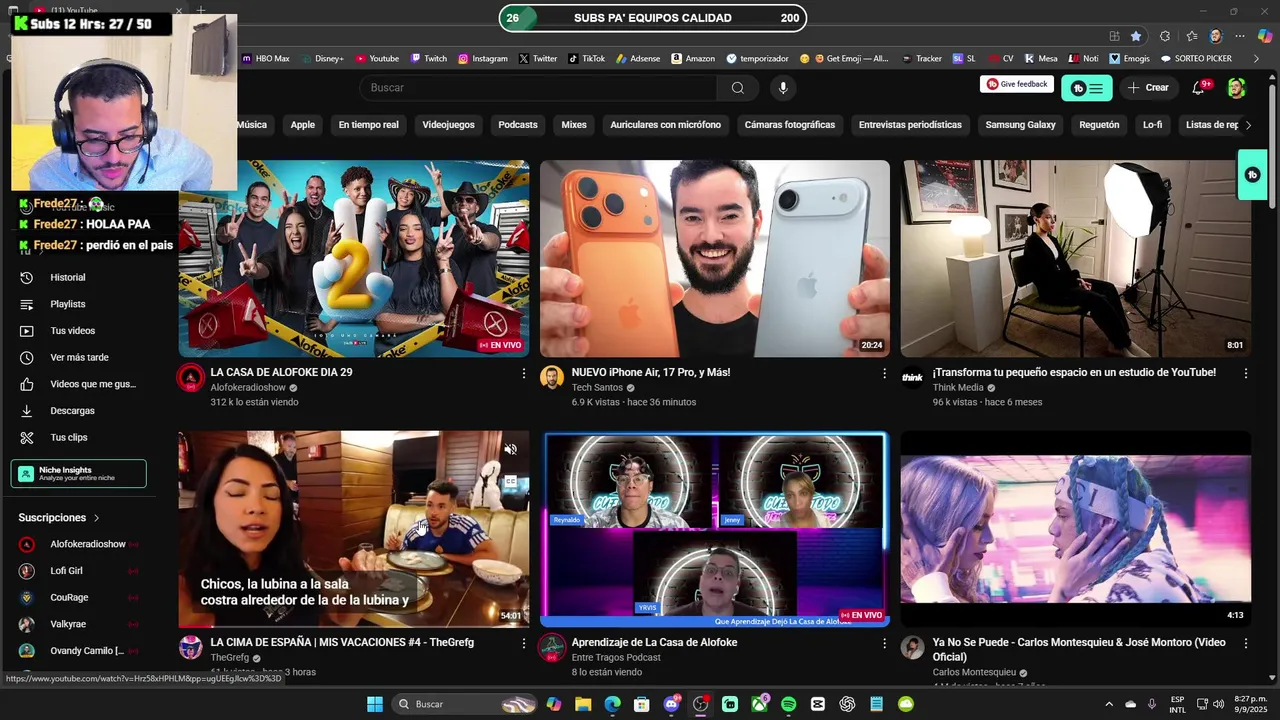Open Ver más tarde in sidebar
This screenshot has height=720, width=1280.
click(x=79, y=357)
